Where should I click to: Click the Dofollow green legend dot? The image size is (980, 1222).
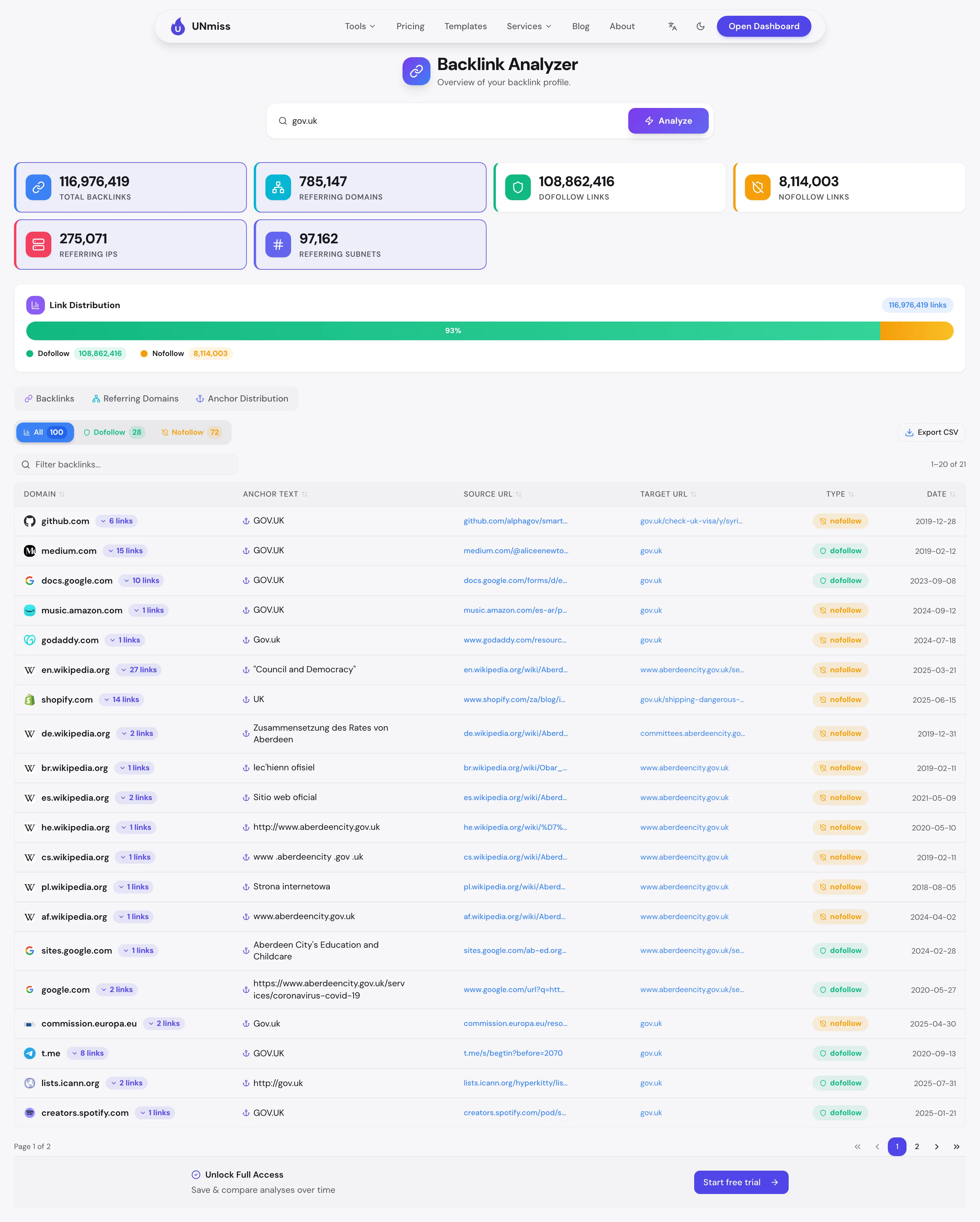pyautogui.click(x=30, y=354)
